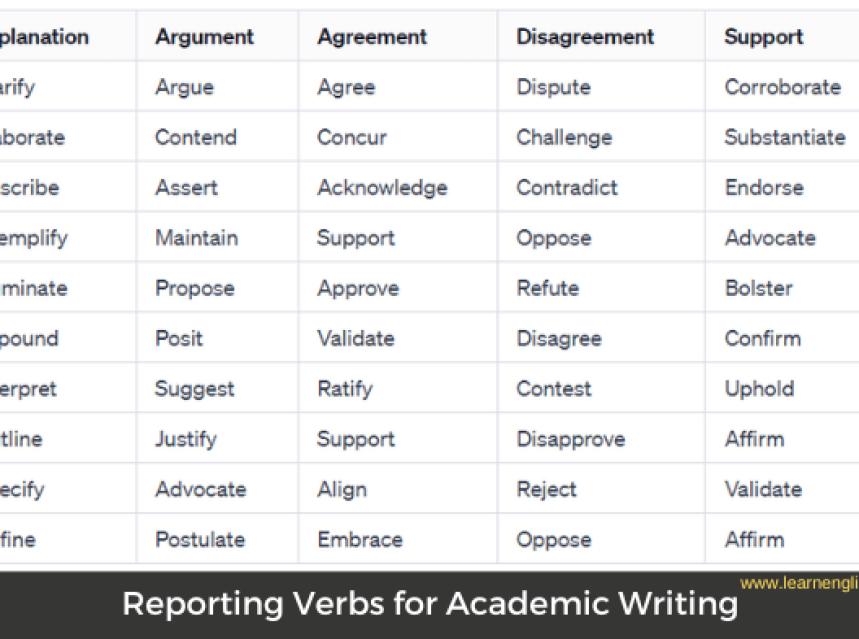Select the Embrace cell
Viewport: 859px width, 639px height.
pyautogui.click(x=360, y=539)
